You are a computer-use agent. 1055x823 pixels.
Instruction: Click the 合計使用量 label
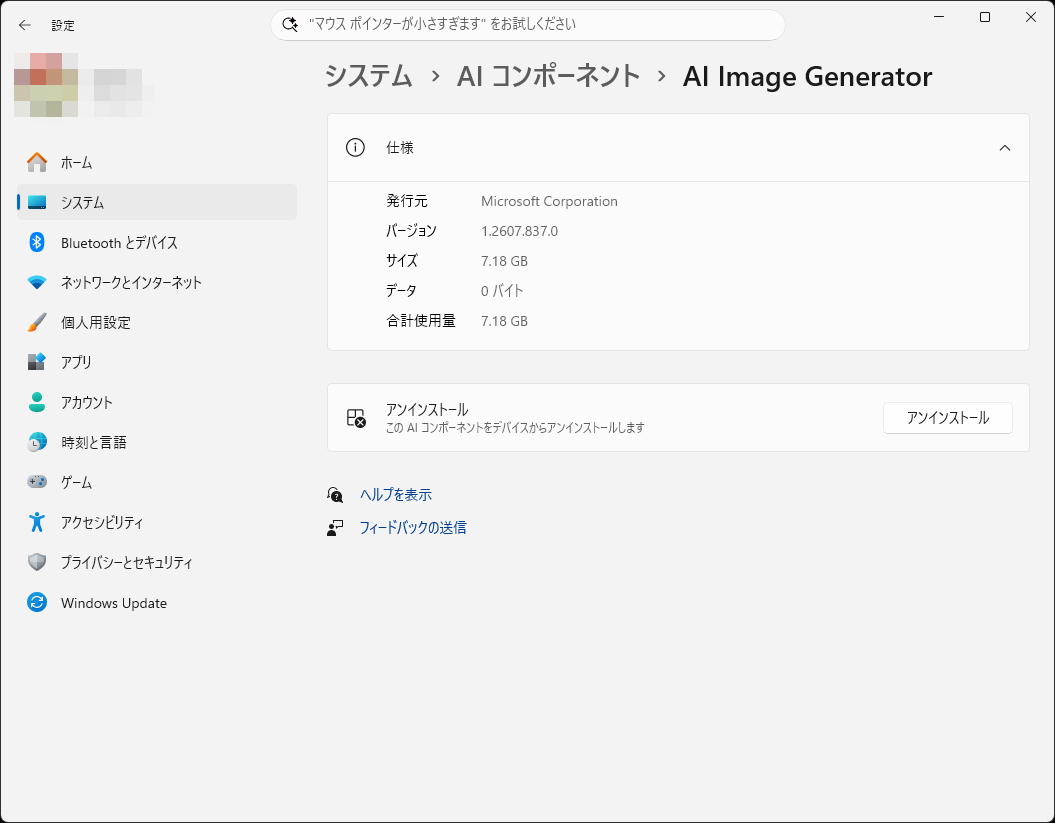pos(421,321)
